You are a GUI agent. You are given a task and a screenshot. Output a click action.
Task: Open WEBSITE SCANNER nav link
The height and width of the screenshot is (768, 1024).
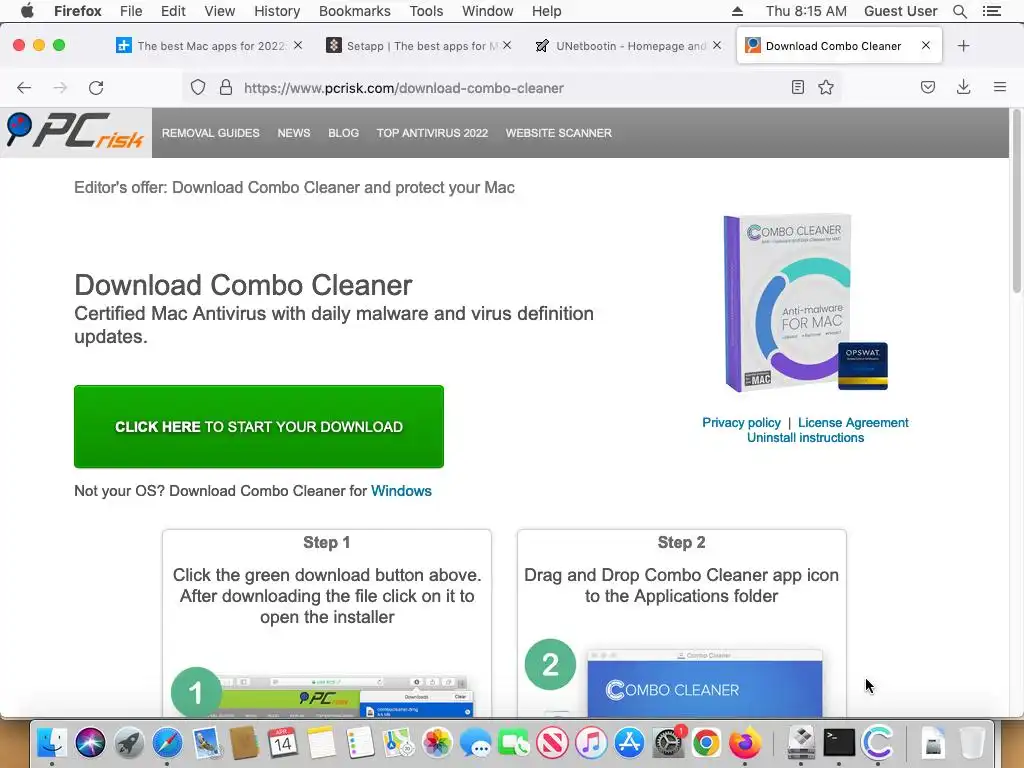(x=558, y=133)
